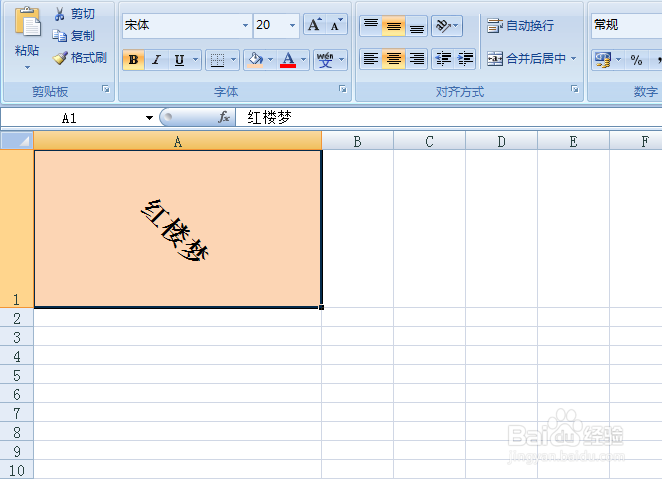Image resolution: width=662 pixels, height=479 pixels.
Task: Click formula bar text 红楼梦
Action: coord(269,117)
